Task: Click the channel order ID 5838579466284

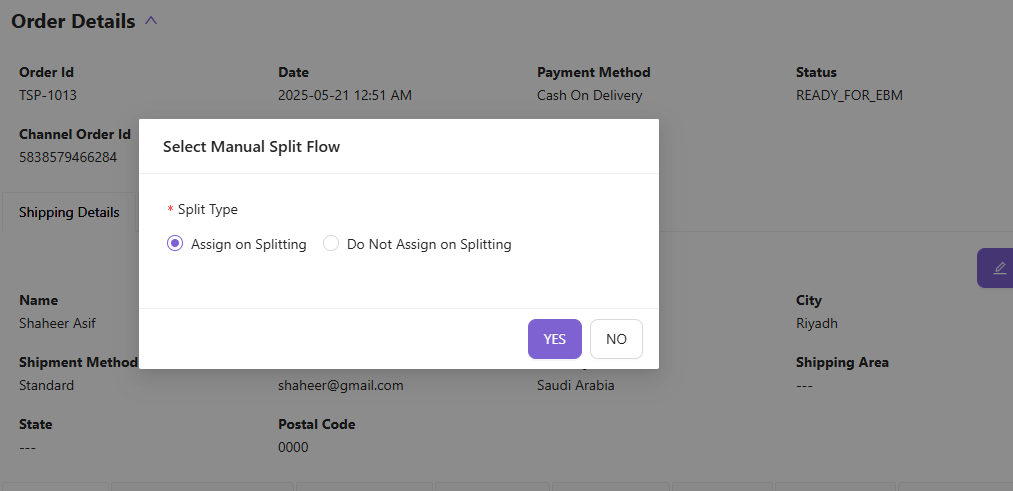Action: tap(68, 158)
